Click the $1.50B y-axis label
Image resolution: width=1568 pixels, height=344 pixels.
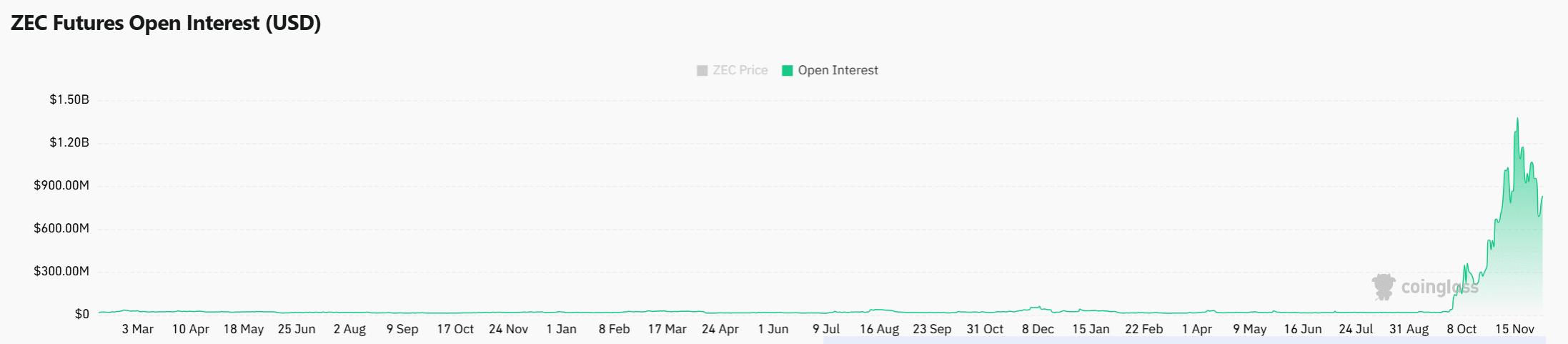69,99
